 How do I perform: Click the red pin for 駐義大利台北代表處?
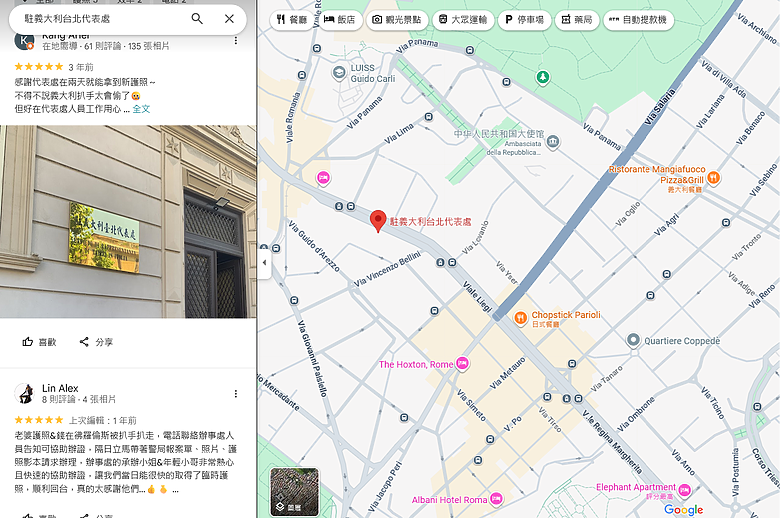(378, 220)
